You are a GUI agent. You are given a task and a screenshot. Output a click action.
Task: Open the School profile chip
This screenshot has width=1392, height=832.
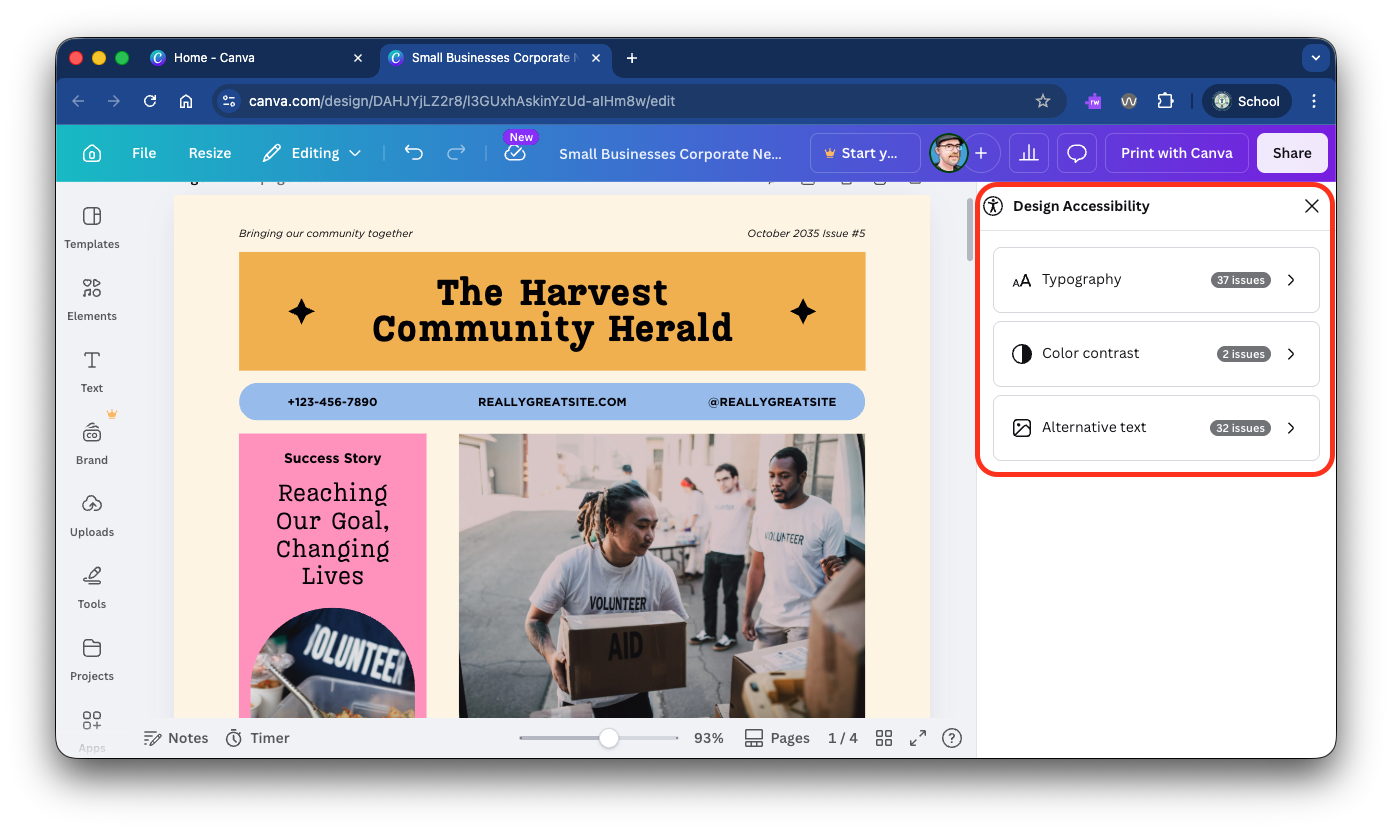1246,101
